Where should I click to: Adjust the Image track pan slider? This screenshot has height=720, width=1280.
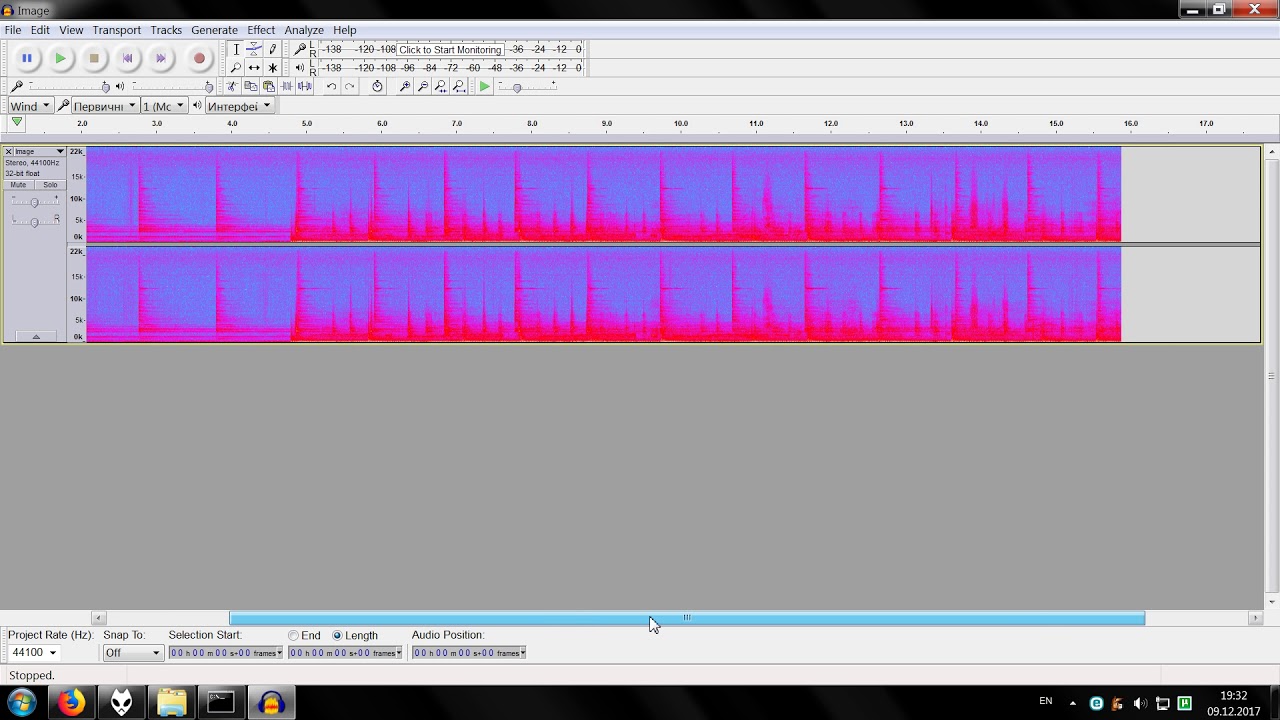coord(34,220)
